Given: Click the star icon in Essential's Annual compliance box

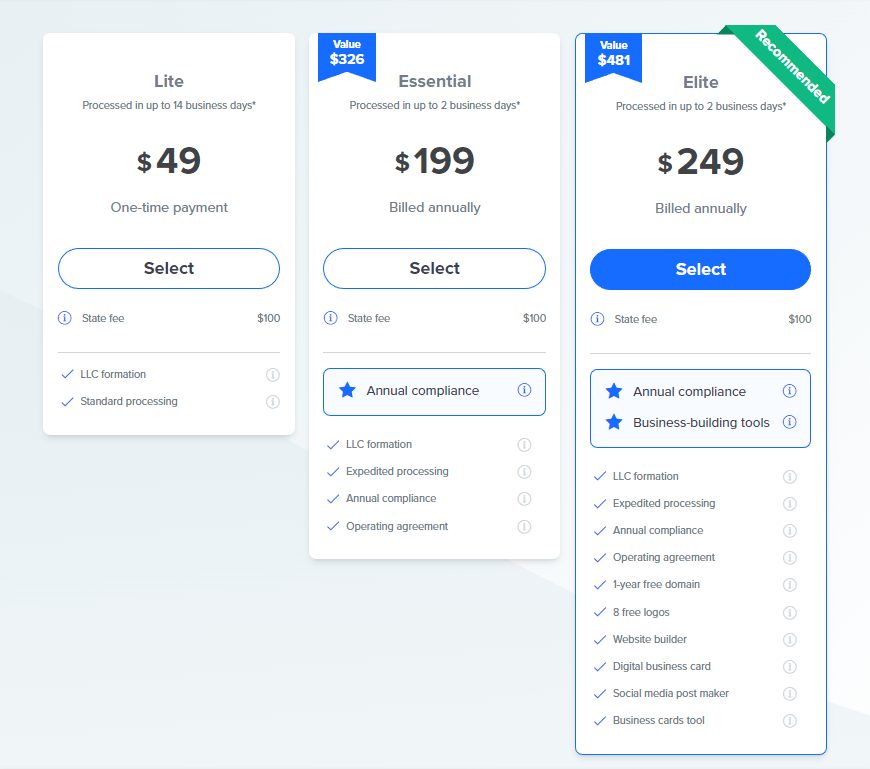Looking at the screenshot, I should click(x=345, y=392).
